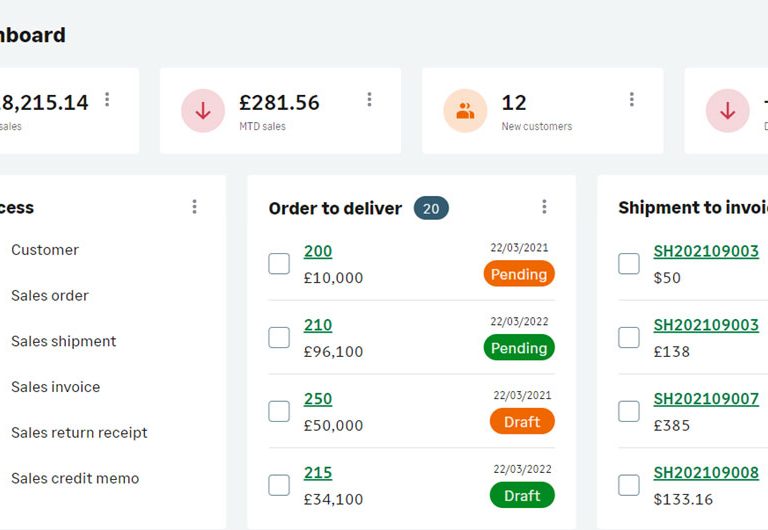Image resolution: width=768 pixels, height=530 pixels.
Task: Open kebab menu beside 8,215.14 sales card
Action: pos(107,99)
